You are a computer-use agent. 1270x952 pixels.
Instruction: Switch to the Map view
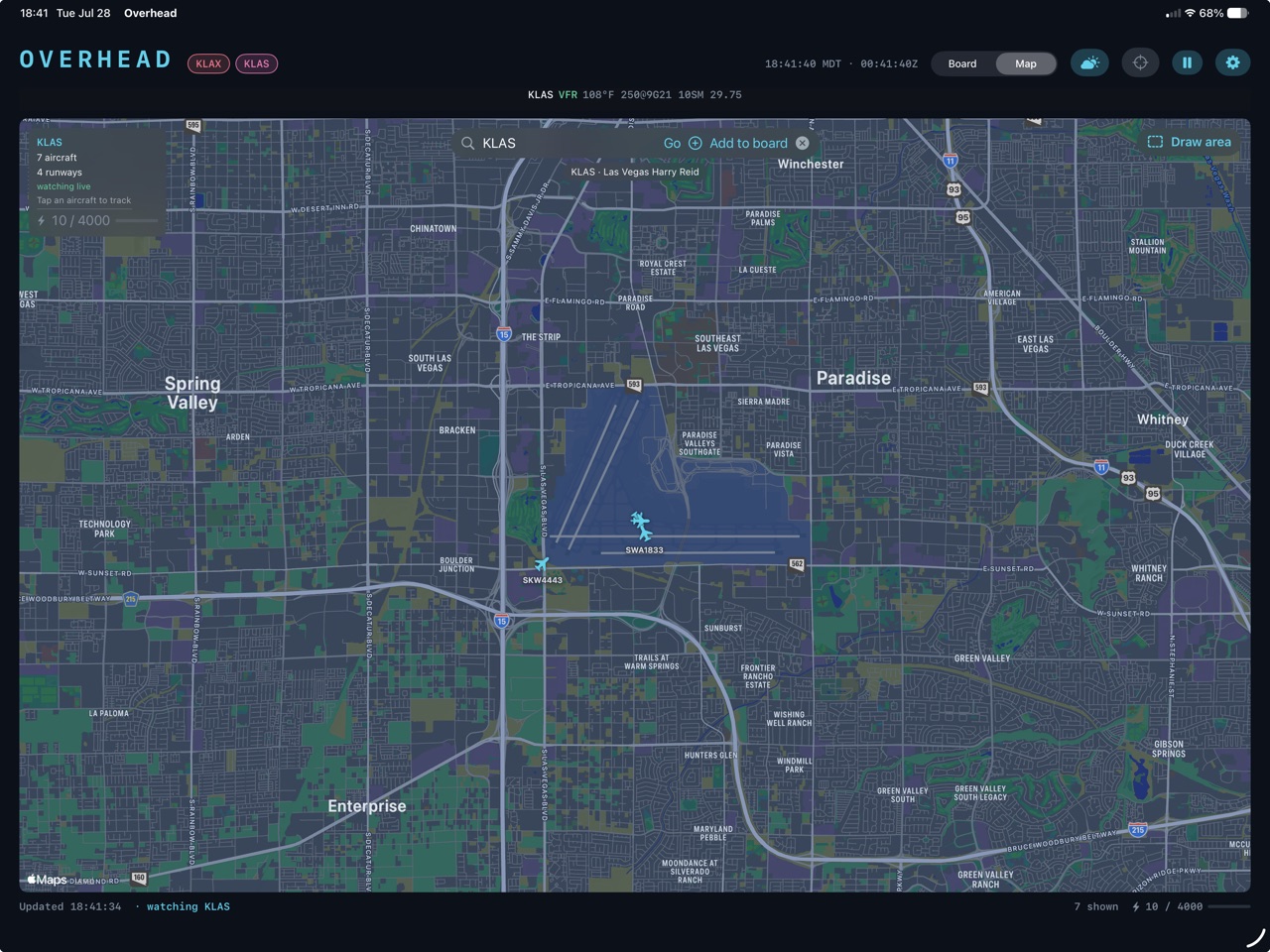coord(1026,63)
